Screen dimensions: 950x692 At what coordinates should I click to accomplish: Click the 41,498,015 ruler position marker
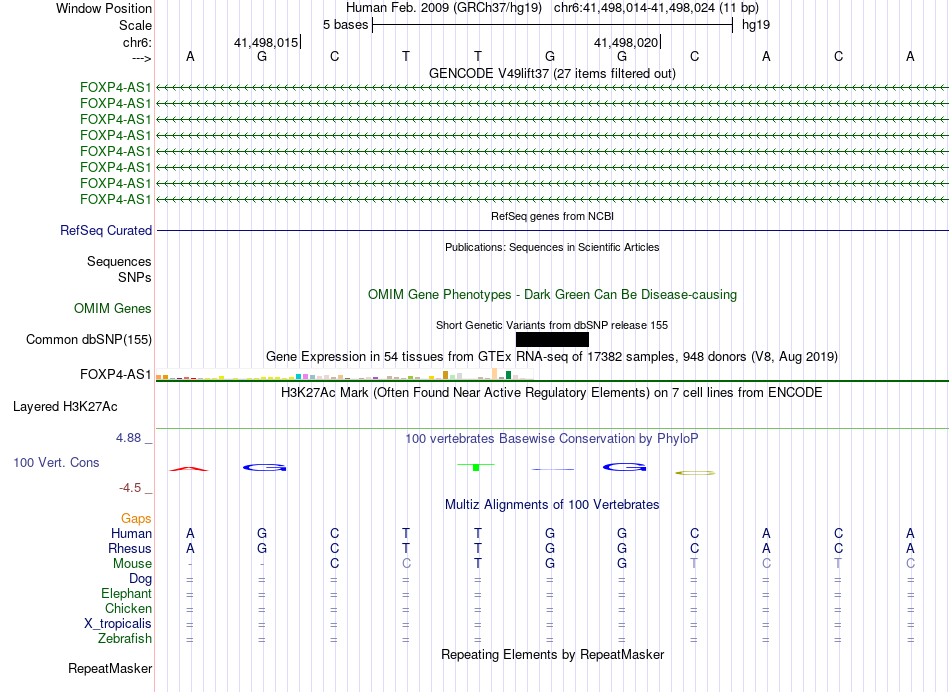[267, 42]
